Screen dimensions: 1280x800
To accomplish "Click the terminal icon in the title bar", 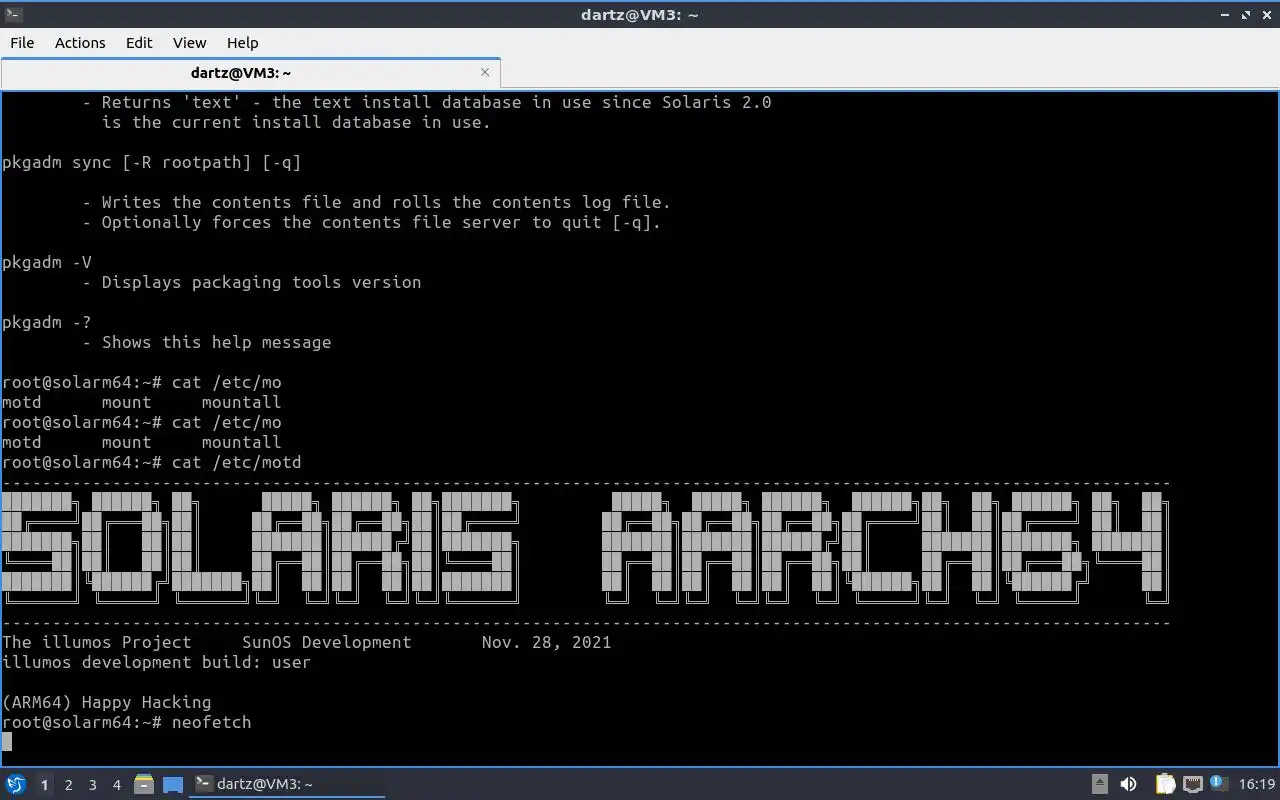I will pos(12,14).
